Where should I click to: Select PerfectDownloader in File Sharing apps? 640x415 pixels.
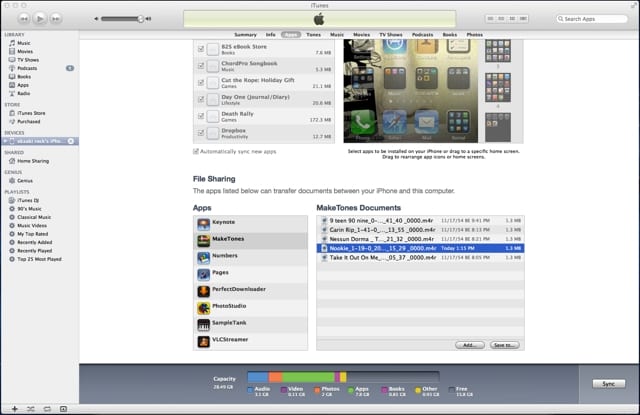[x=251, y=291]
